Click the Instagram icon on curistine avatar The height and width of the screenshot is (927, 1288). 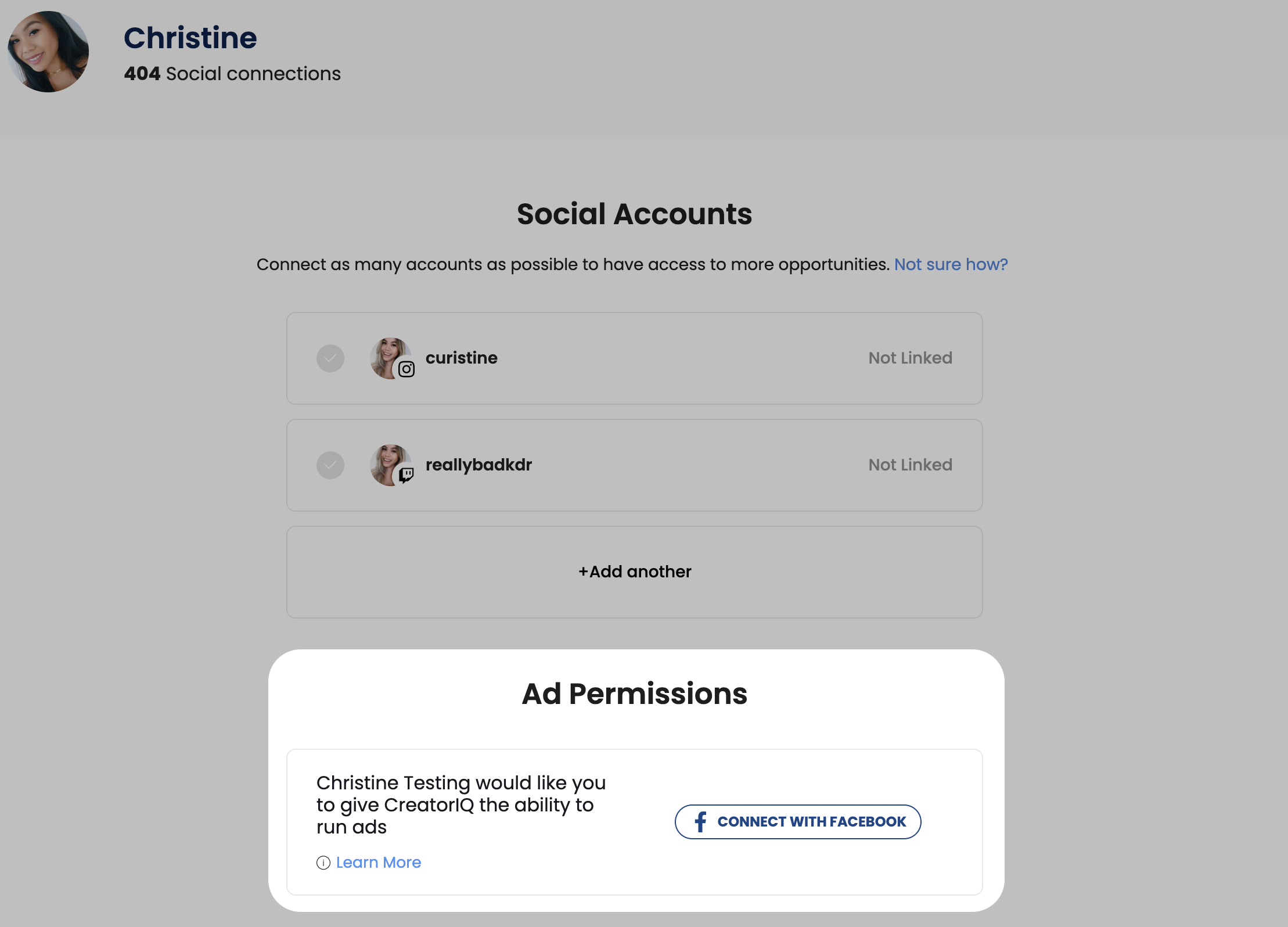point(406,369)
